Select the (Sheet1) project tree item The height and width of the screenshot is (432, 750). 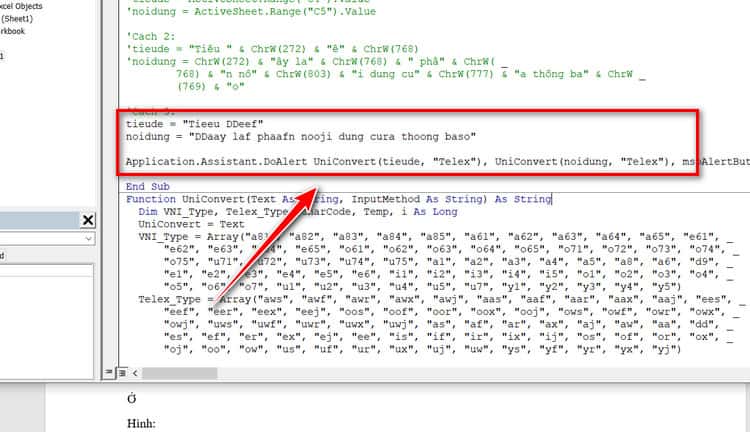[17, 19]
